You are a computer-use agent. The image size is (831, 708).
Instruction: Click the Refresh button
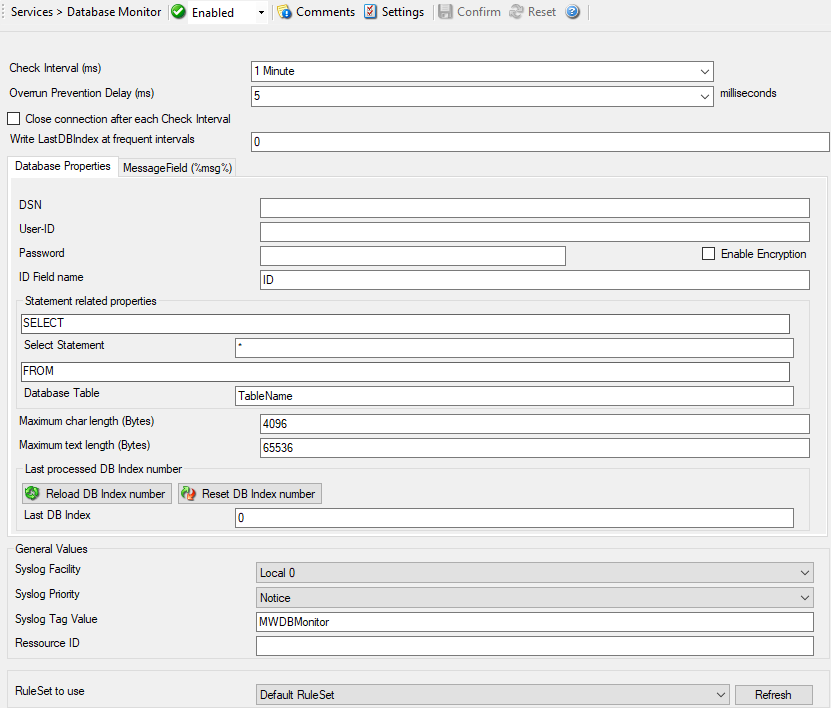773,695
